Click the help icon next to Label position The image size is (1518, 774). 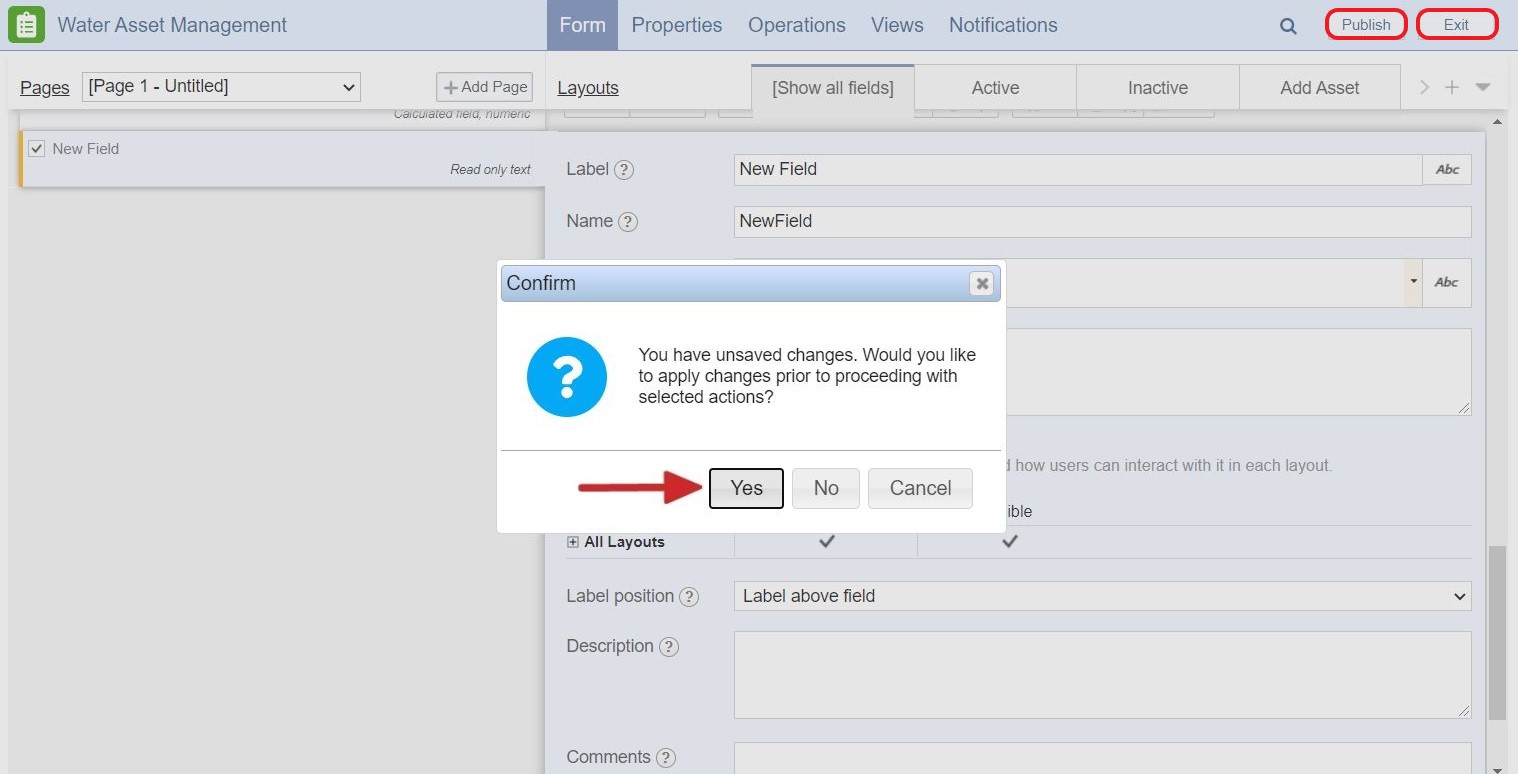click(689, 597)
